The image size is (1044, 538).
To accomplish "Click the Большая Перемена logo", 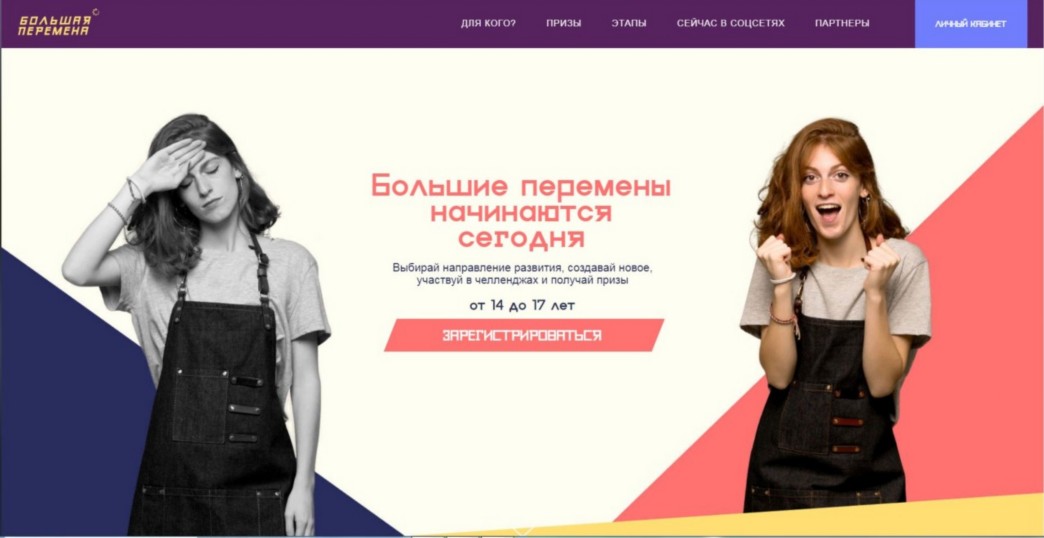I will pos(54,25).
